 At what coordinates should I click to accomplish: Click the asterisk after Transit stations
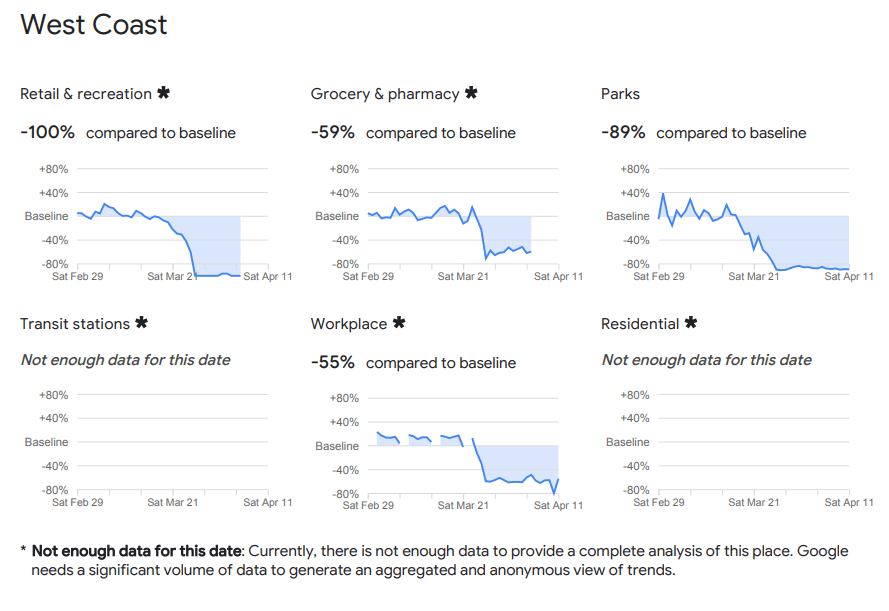point(141,323)
